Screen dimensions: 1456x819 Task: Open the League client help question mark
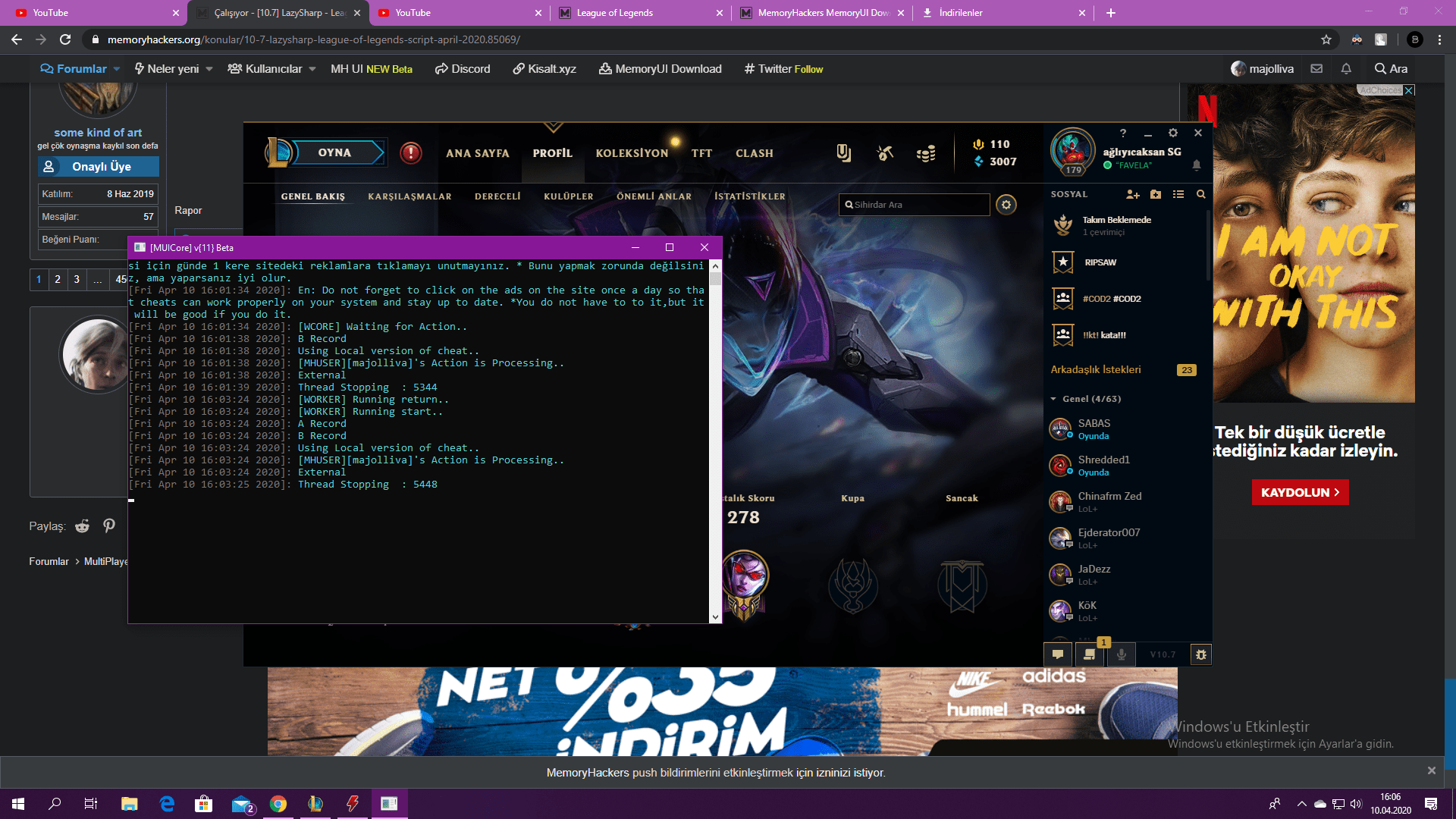coord(1123,133)
